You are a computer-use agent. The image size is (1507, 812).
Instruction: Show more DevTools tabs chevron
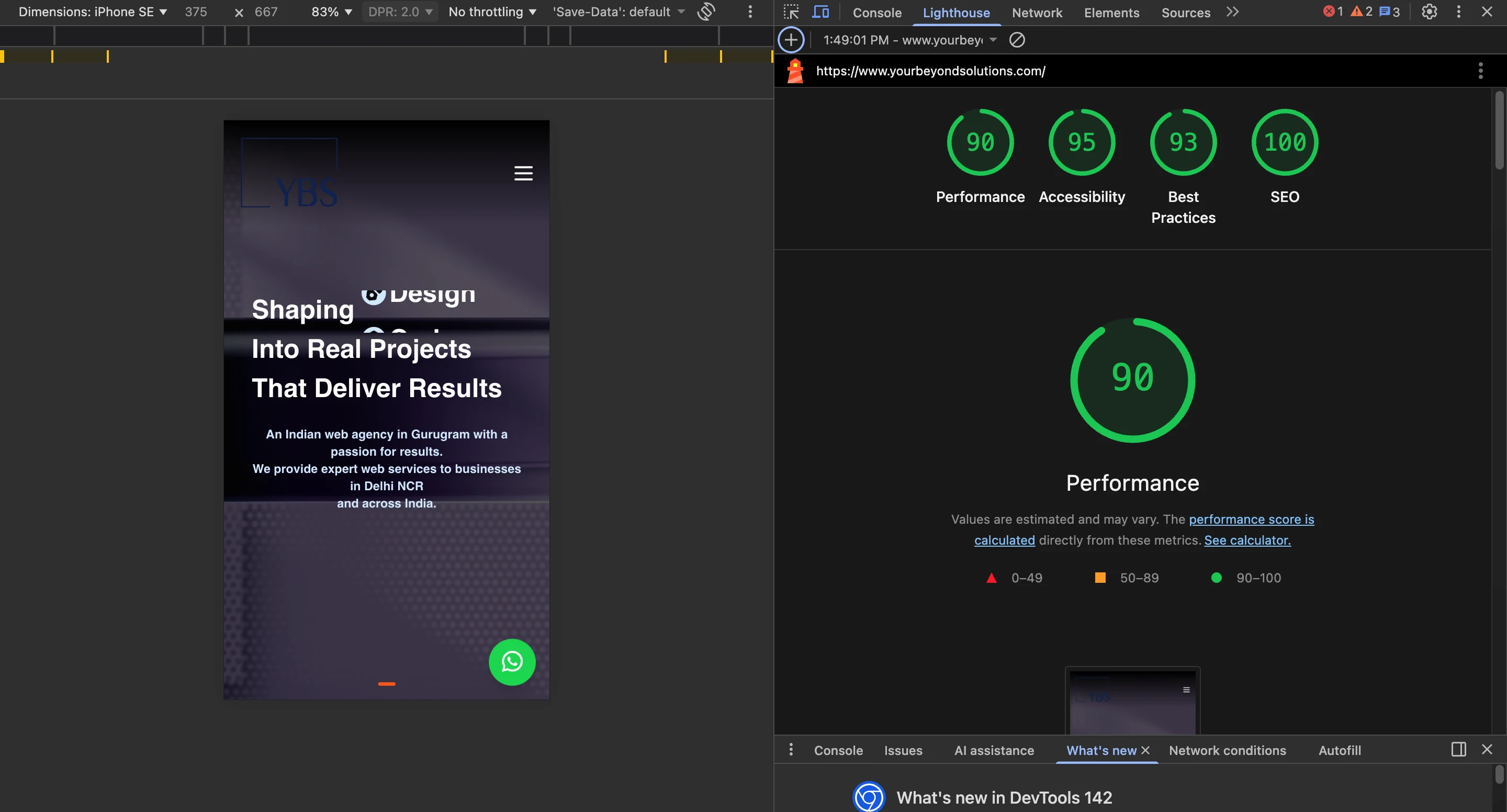click(1233, 12)
